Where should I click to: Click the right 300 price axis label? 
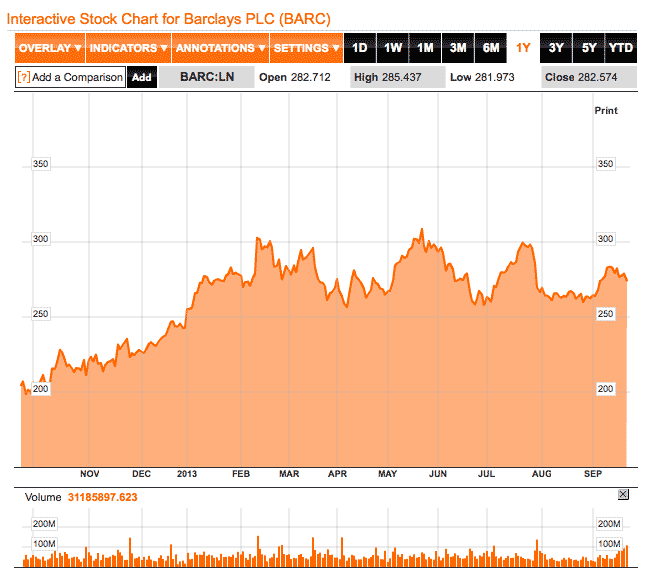[x=605, y=239]
